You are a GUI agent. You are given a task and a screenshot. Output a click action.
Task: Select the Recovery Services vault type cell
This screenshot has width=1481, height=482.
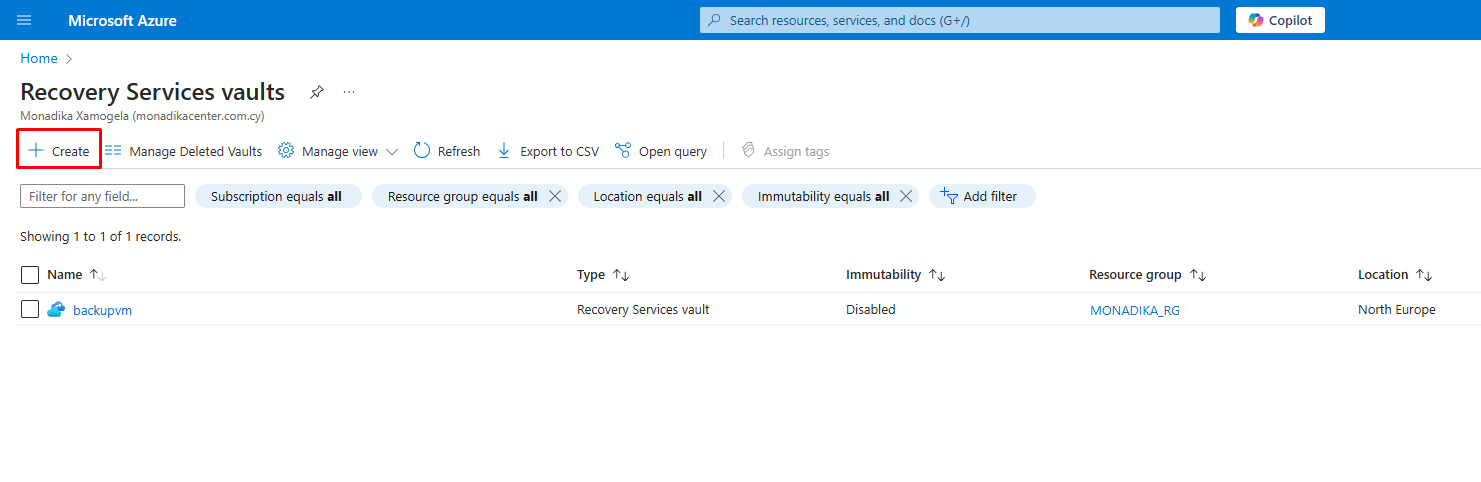pos(643,309)
